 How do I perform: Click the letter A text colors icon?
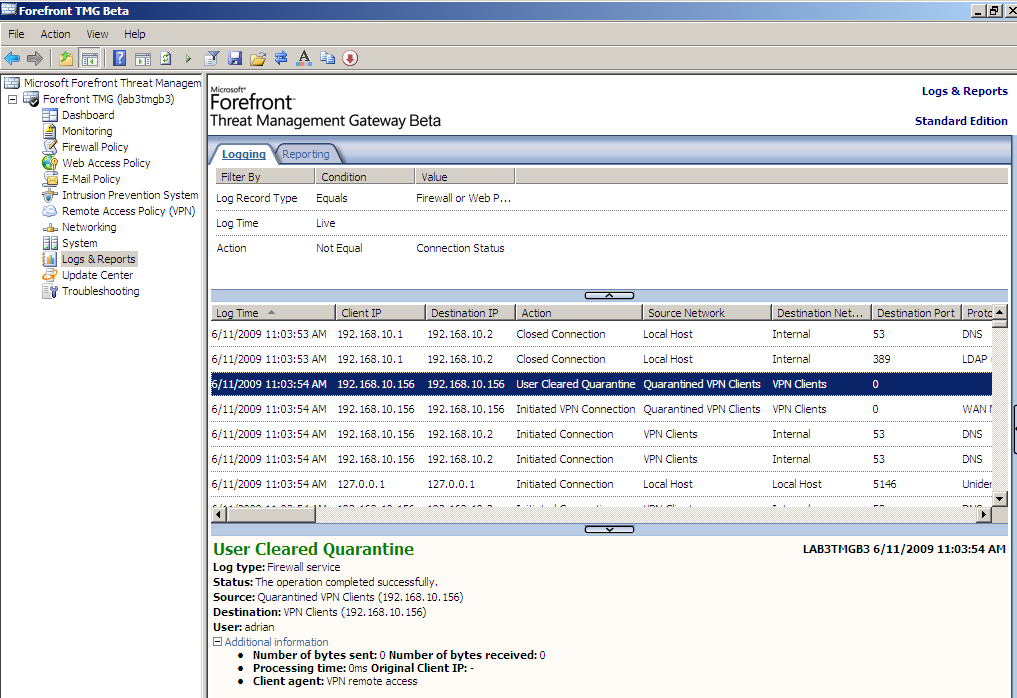pos(304,58)
